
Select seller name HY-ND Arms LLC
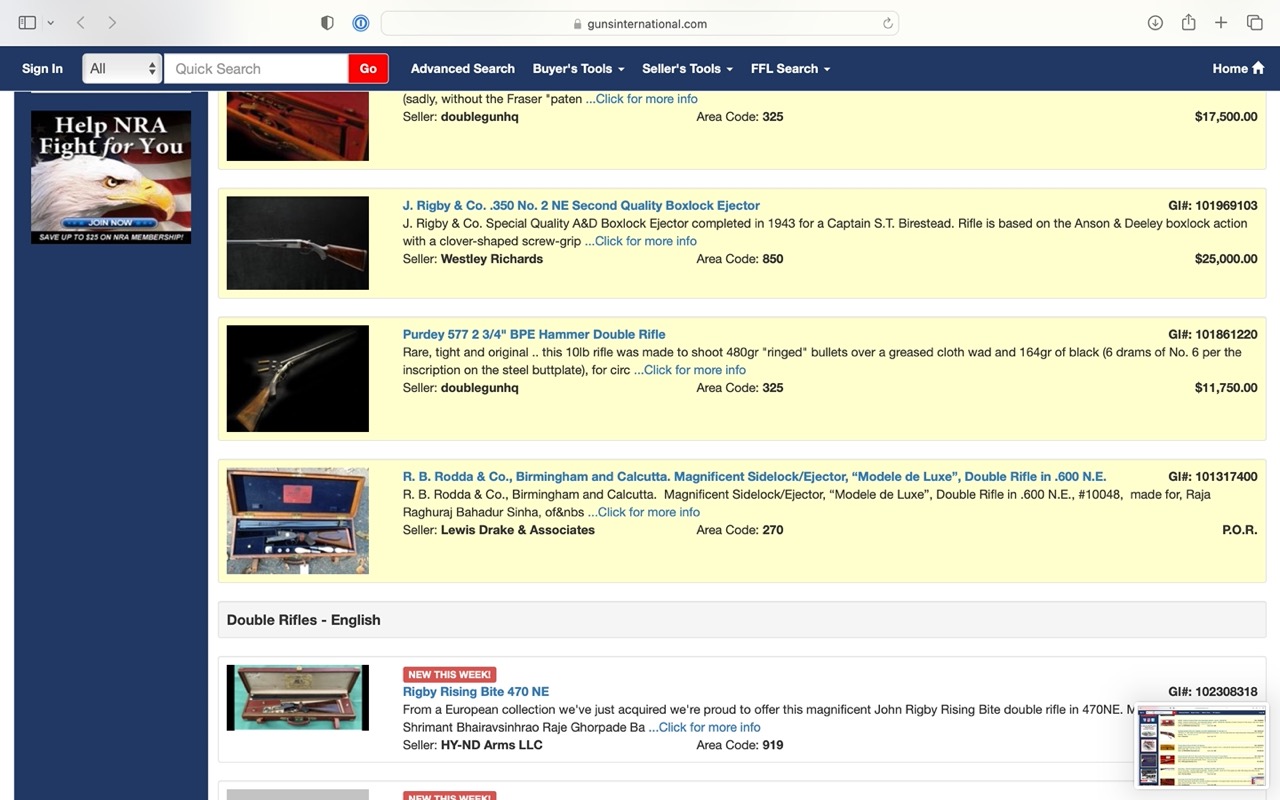tap(492, 745)
